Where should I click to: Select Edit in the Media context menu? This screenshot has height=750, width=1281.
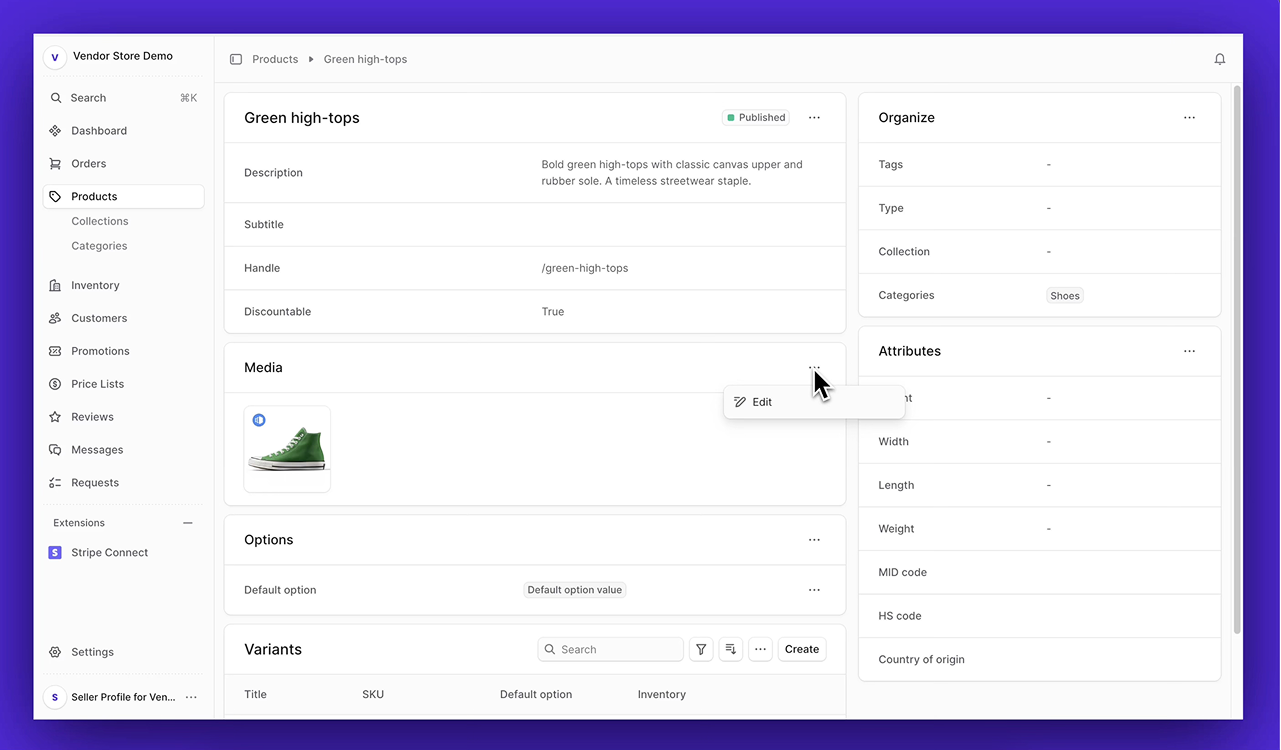click(760, 401)
